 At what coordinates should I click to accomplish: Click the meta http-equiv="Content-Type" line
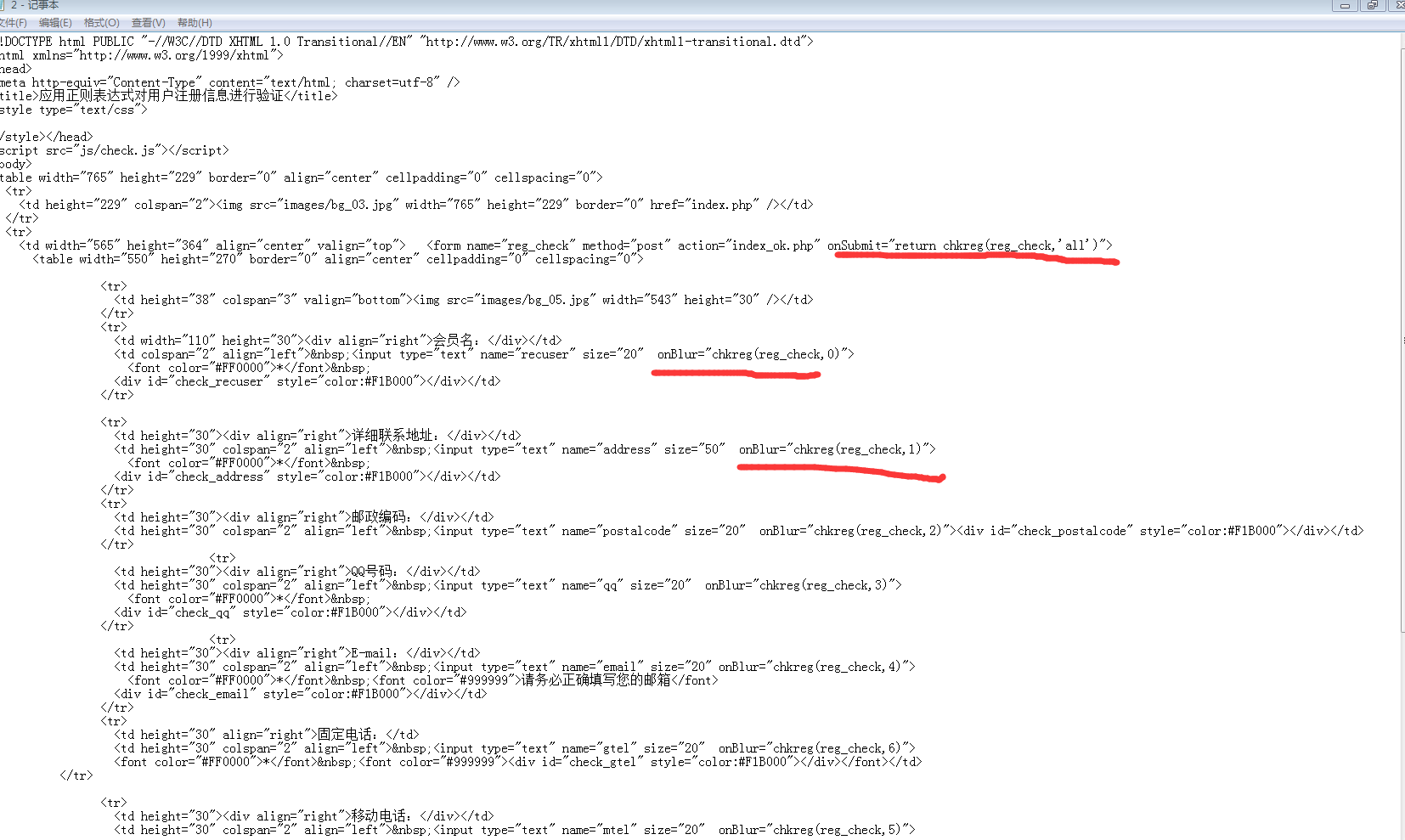coord(229,82)
